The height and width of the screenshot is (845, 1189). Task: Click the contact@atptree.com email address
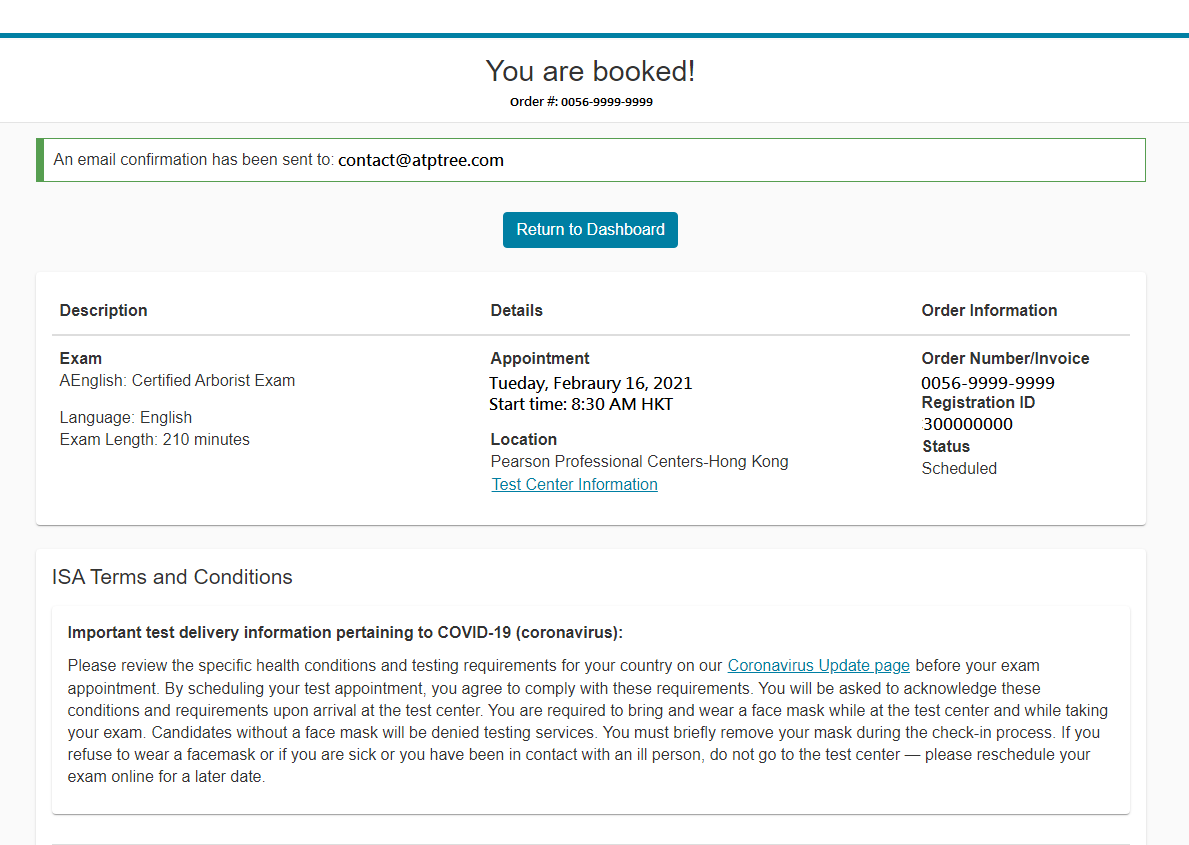[421, 160]
